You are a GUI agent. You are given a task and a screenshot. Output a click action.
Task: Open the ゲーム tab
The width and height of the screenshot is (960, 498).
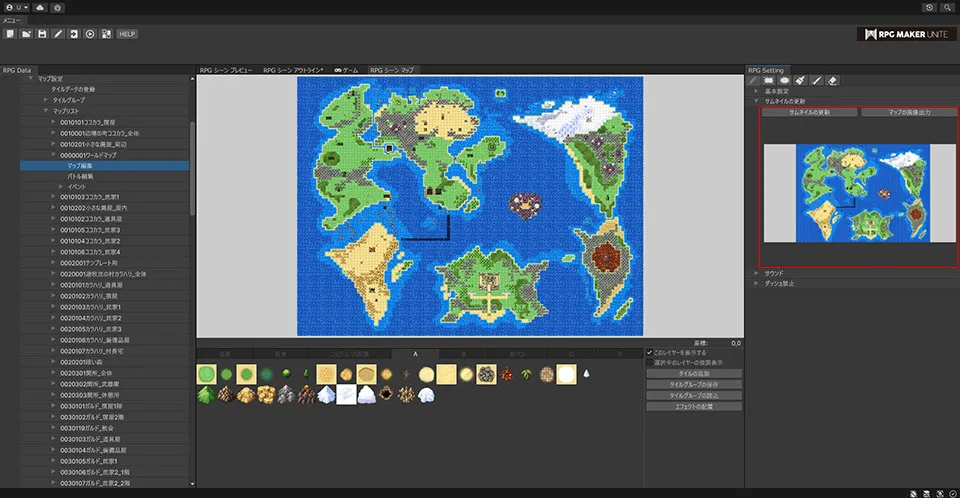[346, 70]
